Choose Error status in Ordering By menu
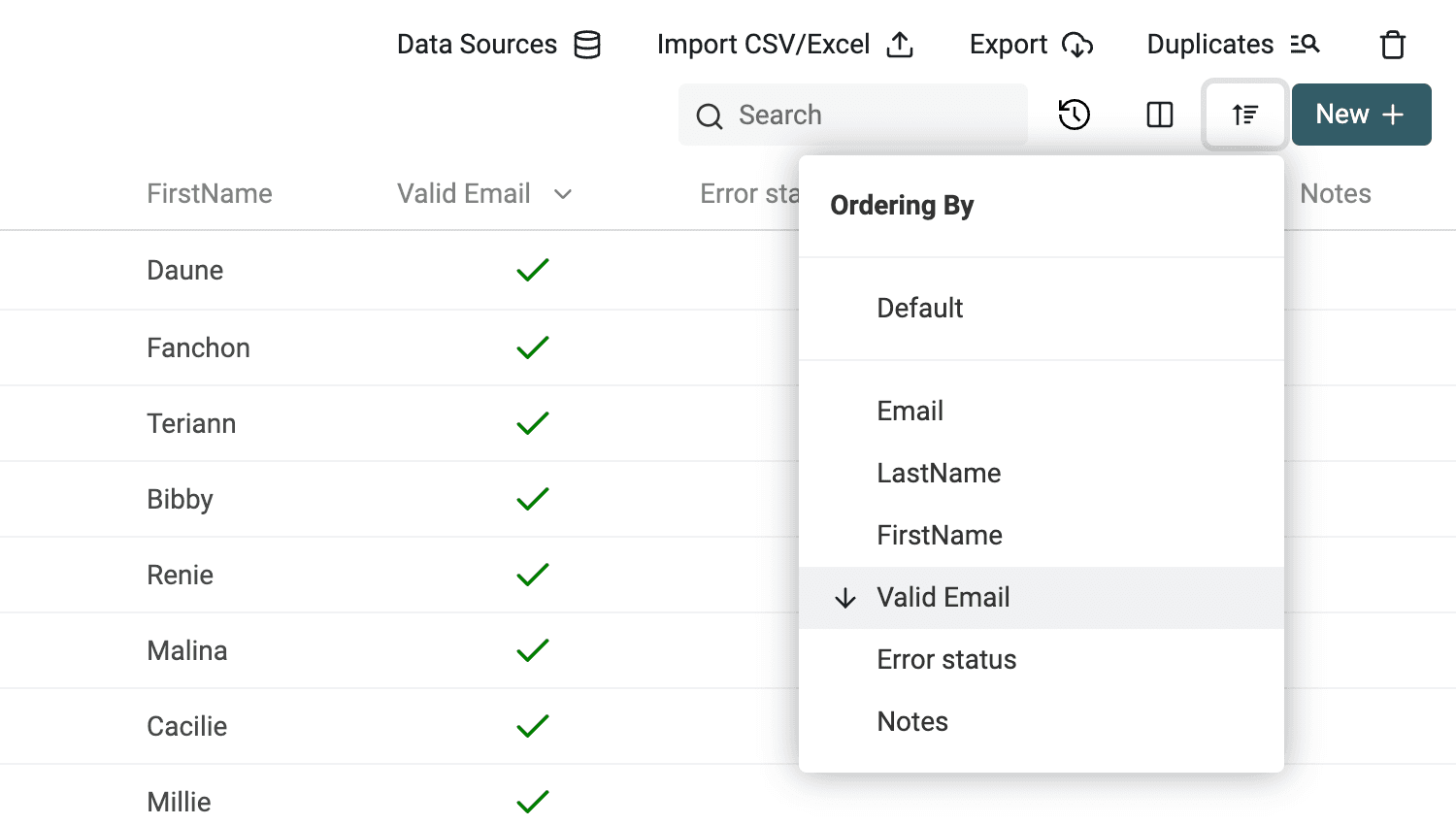 [946, 660]
